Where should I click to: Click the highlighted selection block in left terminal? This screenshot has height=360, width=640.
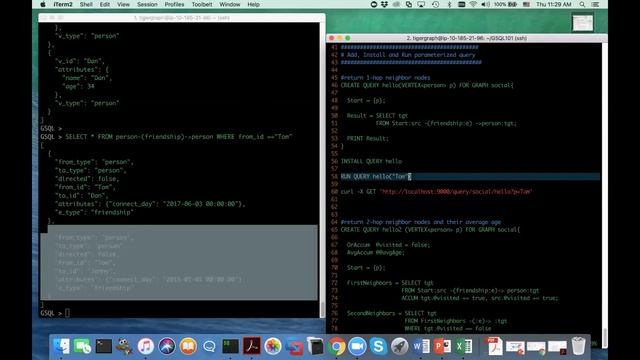(179, 262)
